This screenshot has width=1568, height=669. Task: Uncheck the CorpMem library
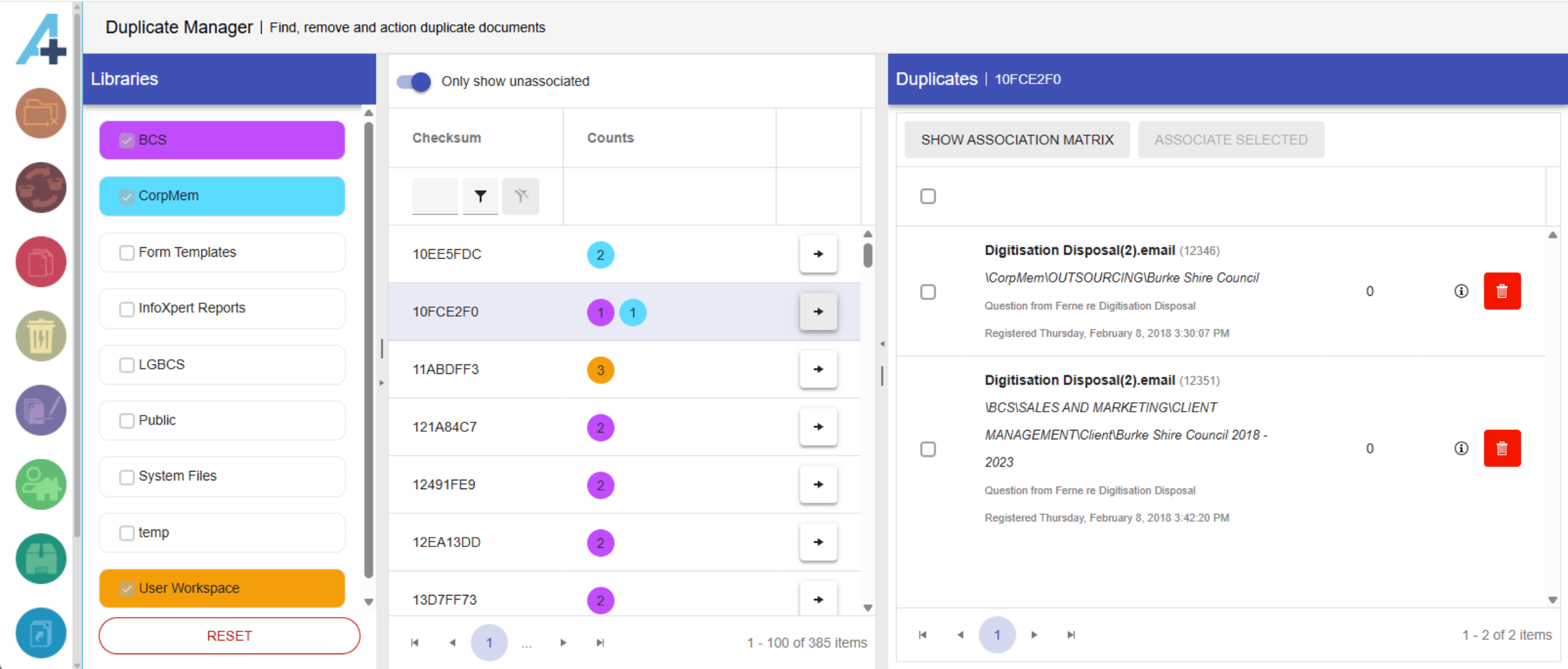coord(127,196)
